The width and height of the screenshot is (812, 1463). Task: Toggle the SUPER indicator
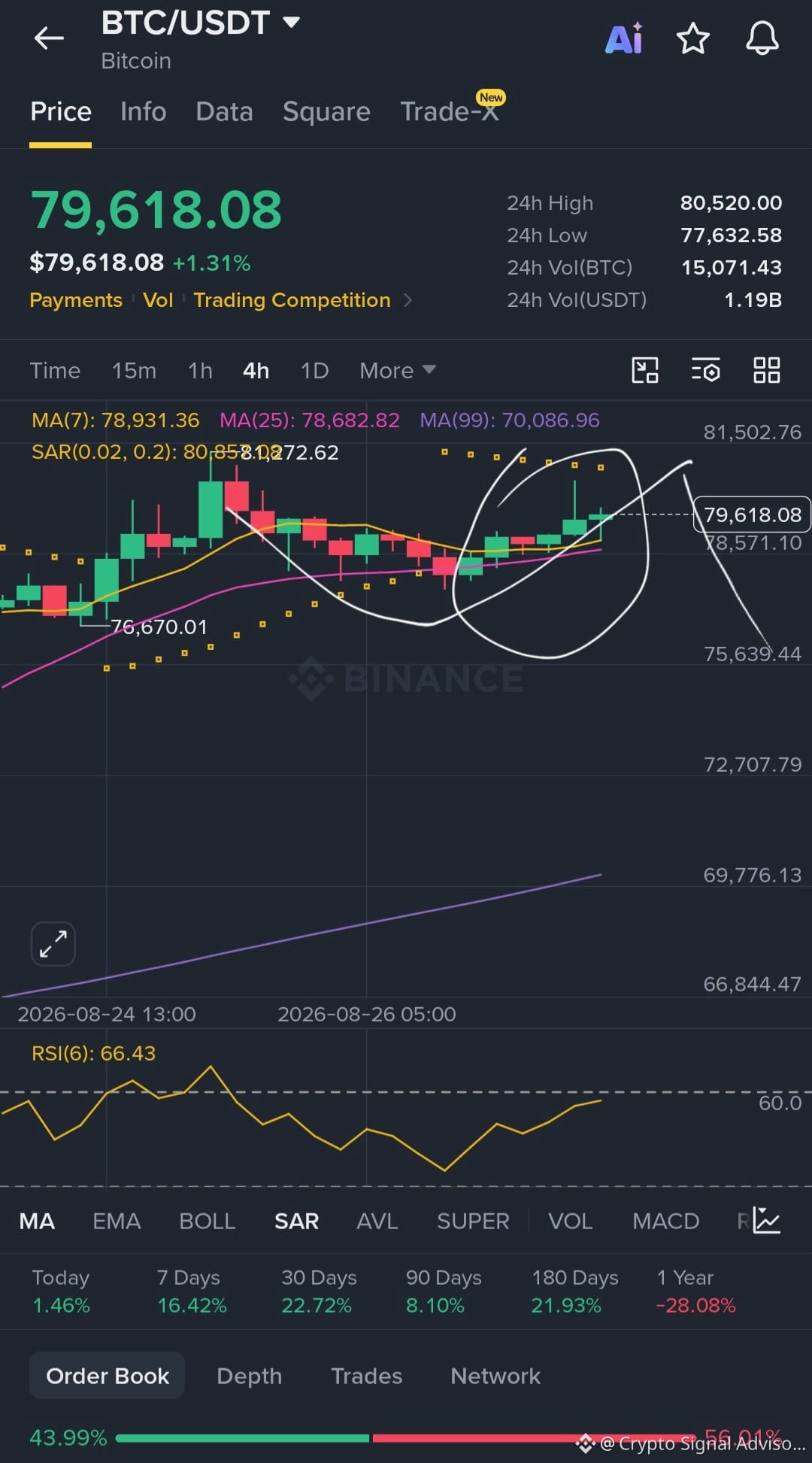[x=473, y=1221]
